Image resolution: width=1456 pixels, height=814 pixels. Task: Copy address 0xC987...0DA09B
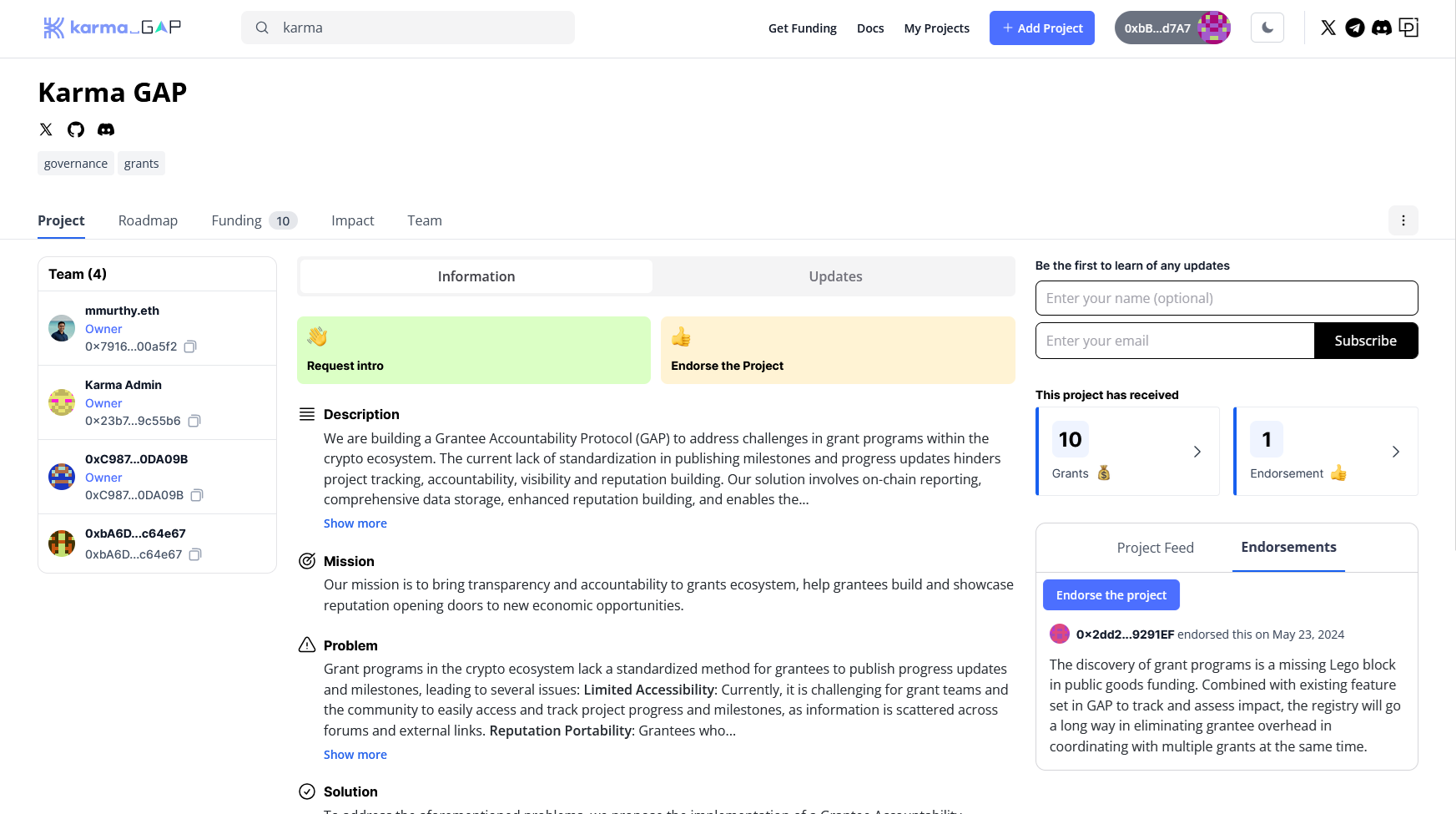coord(197,495)
